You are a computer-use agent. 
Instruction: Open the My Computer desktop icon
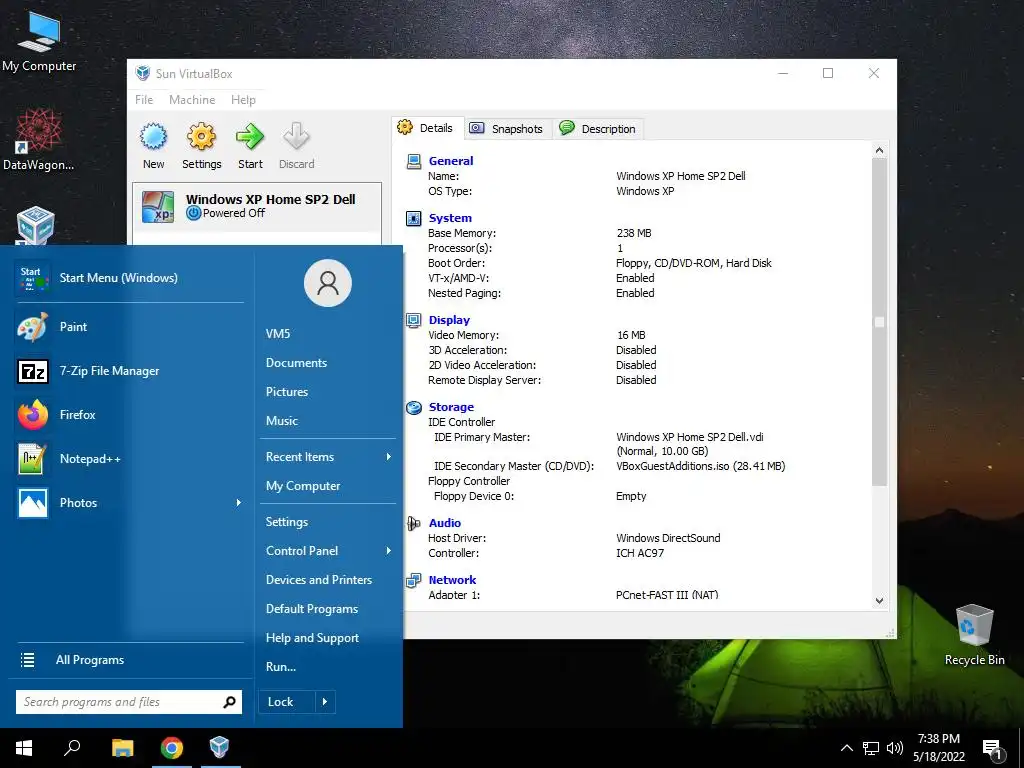(x=39, y=41)
